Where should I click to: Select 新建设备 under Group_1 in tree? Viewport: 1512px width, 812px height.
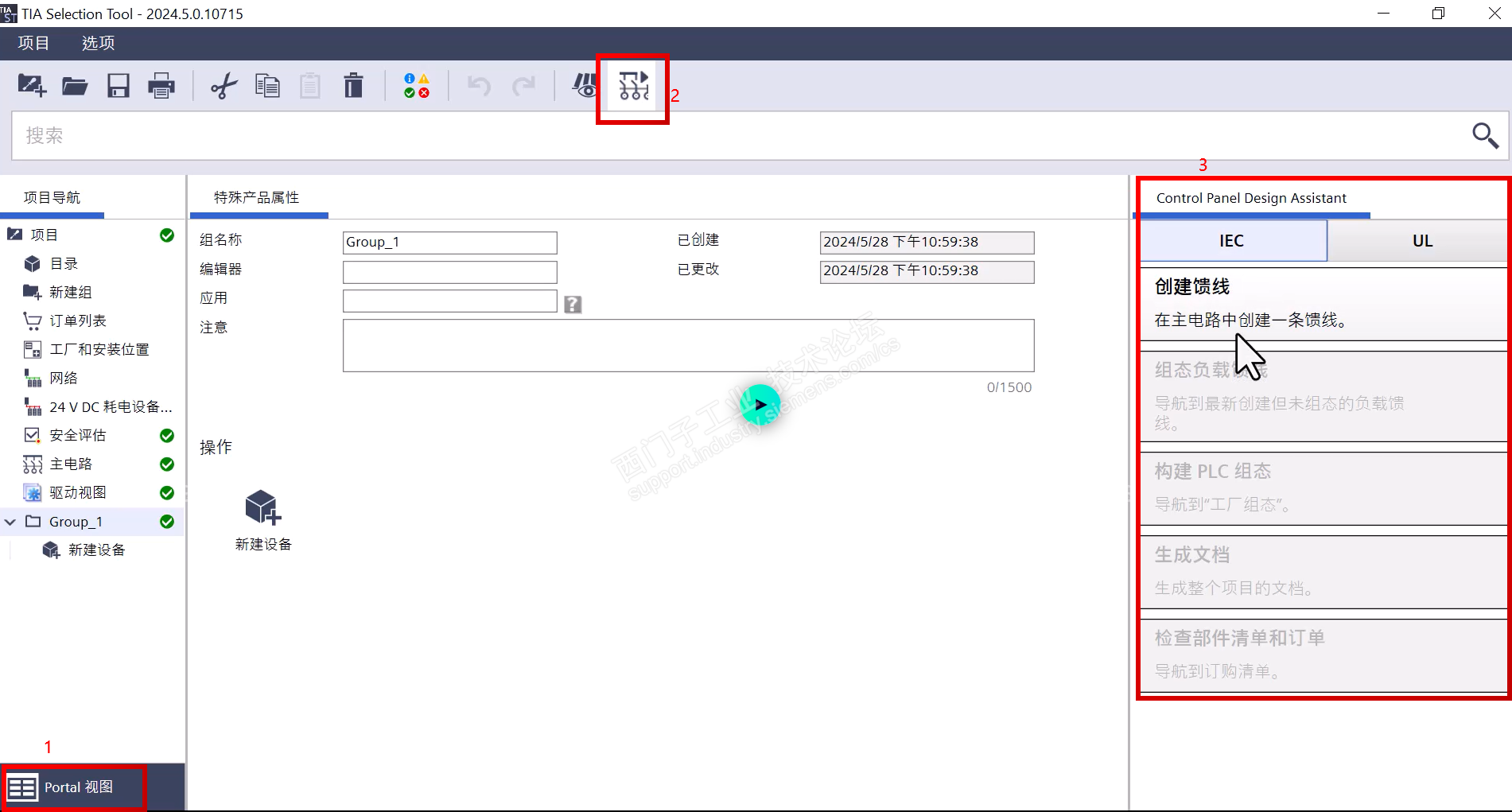pos(96,550)
